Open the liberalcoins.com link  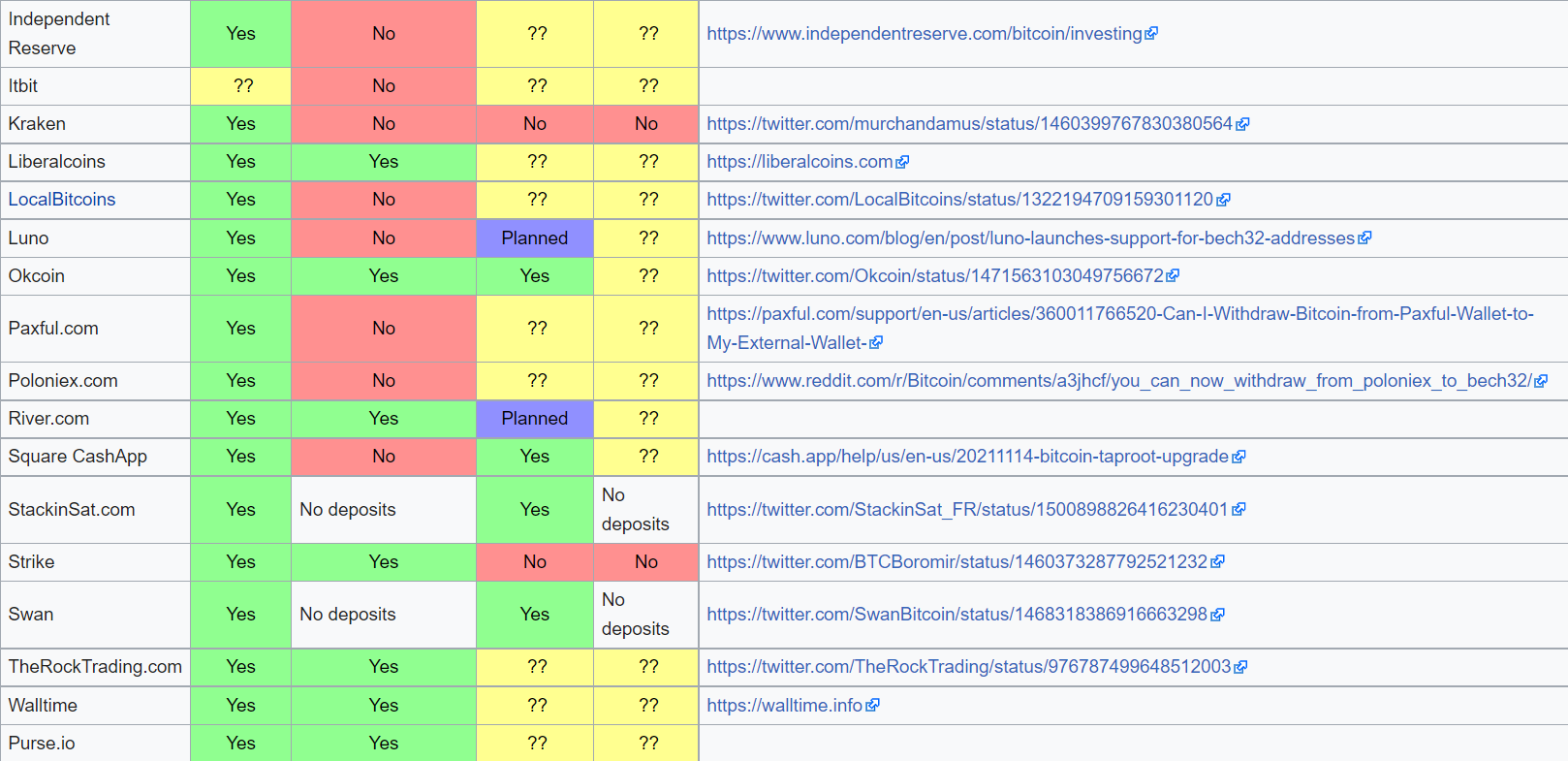800,162
